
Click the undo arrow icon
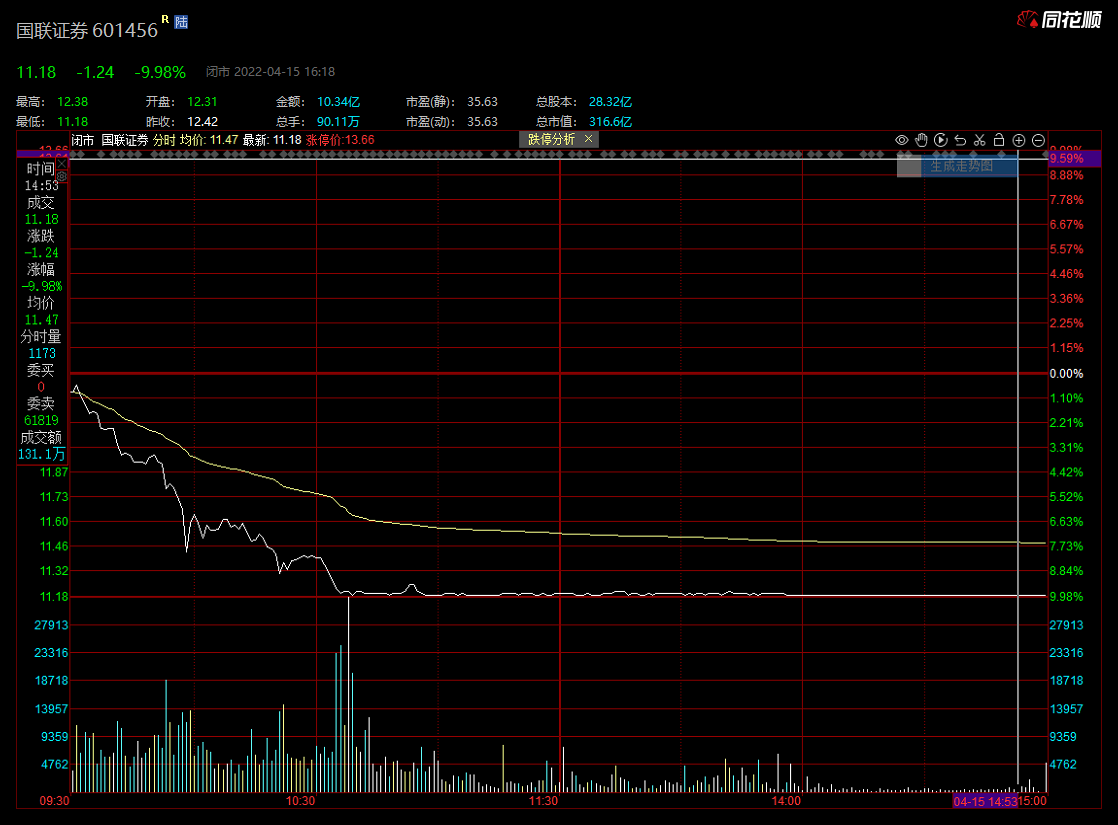coord(960,140)
